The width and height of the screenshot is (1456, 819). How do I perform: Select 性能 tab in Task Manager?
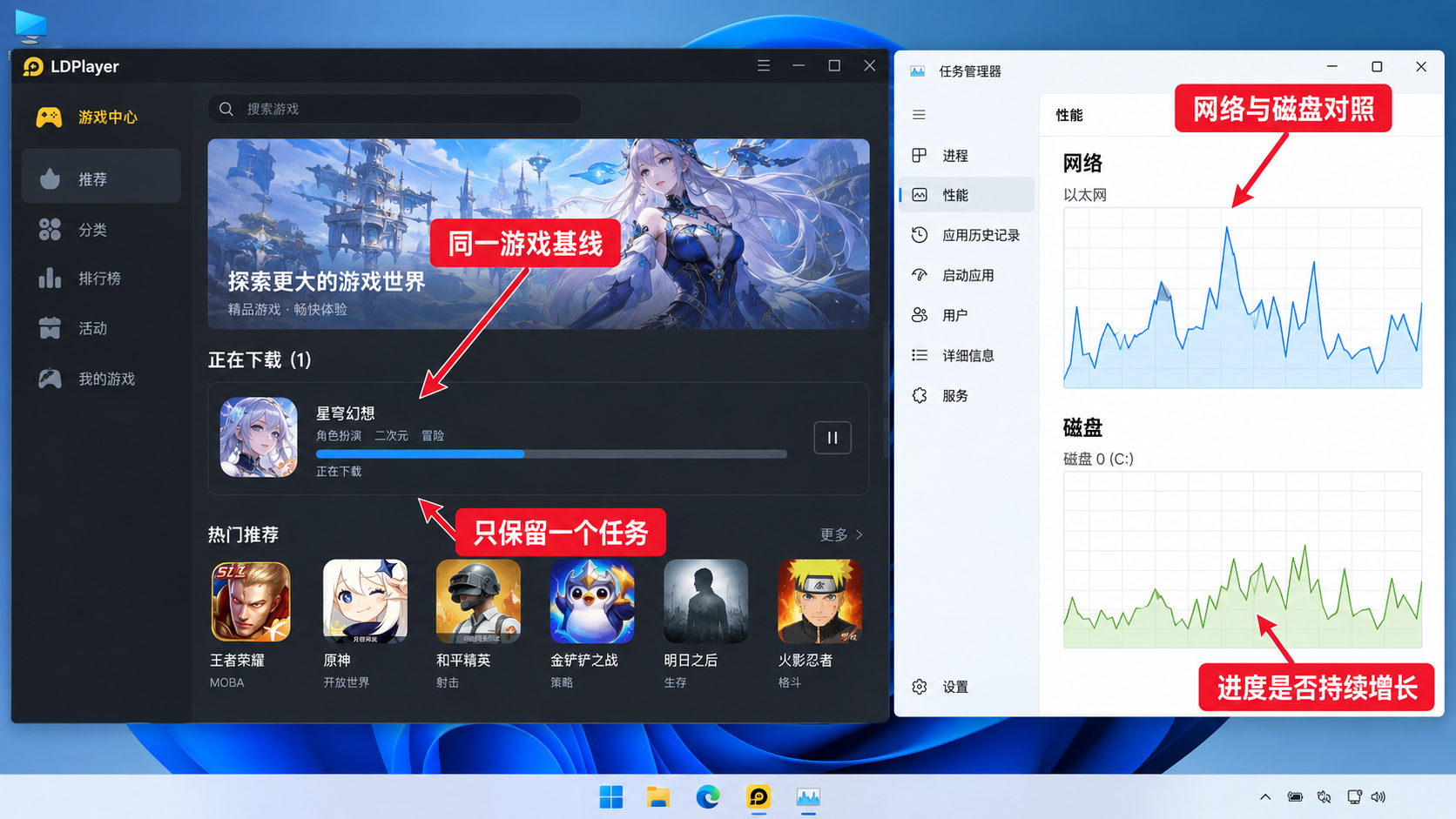point(967,195)
